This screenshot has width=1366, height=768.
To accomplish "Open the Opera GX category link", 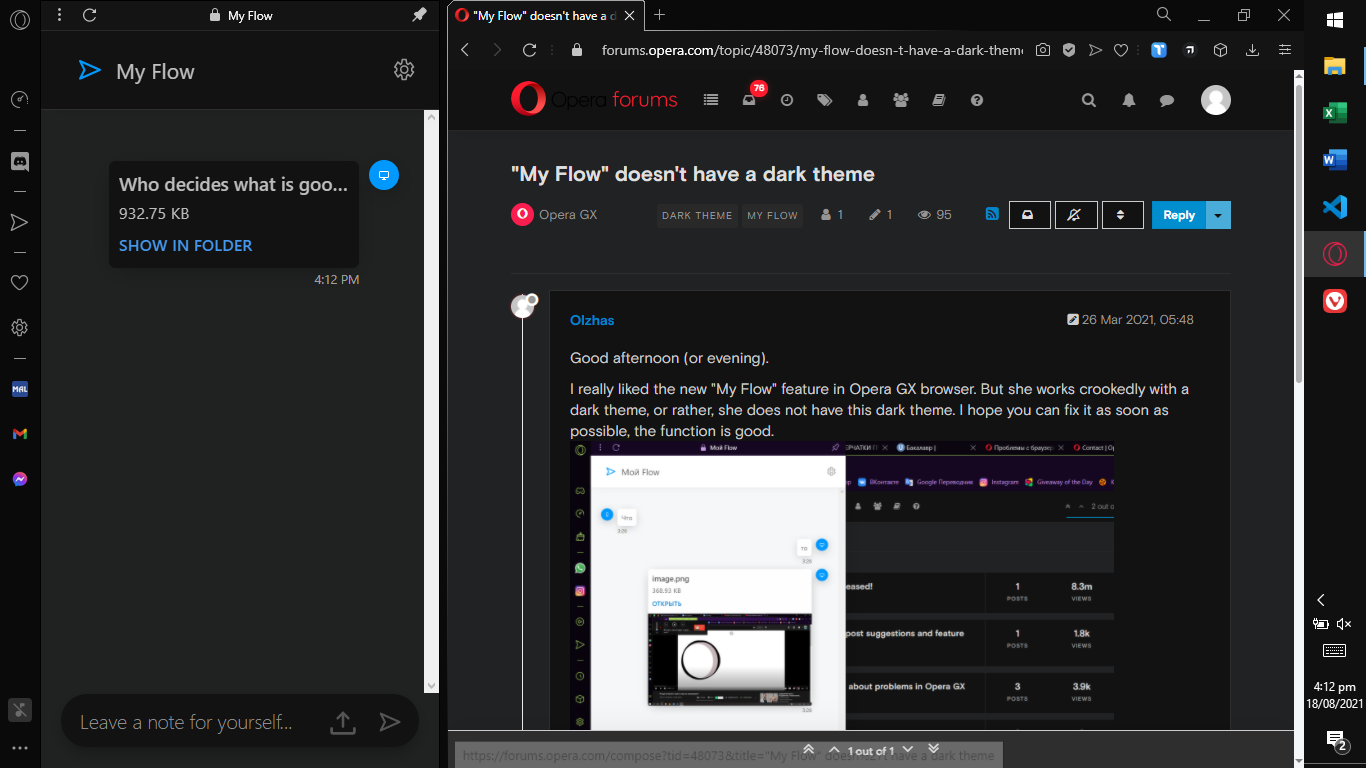I will pyautogui.click(x=567, y=215).
